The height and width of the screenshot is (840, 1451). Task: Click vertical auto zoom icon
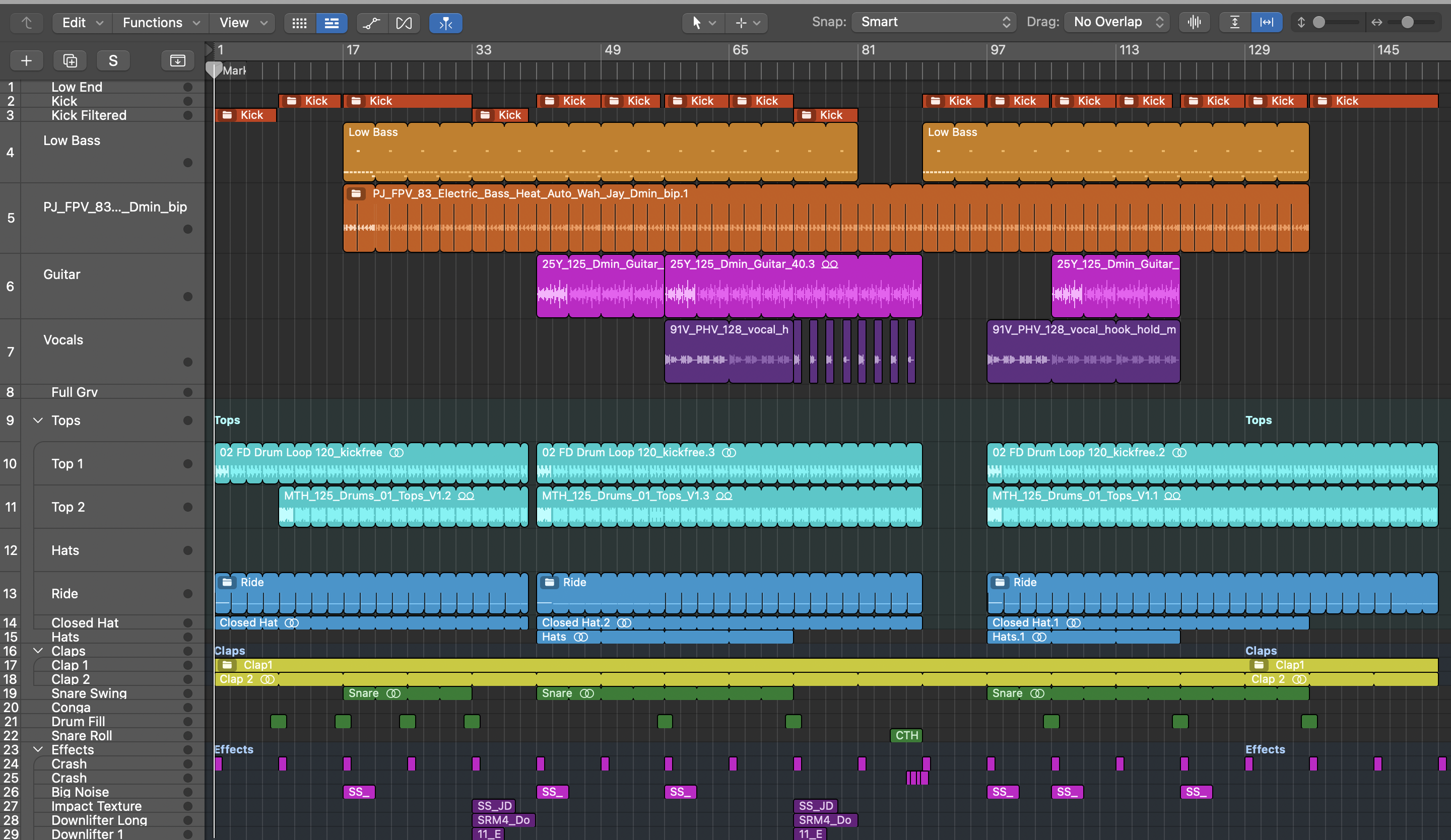(x=1234, y=23)
